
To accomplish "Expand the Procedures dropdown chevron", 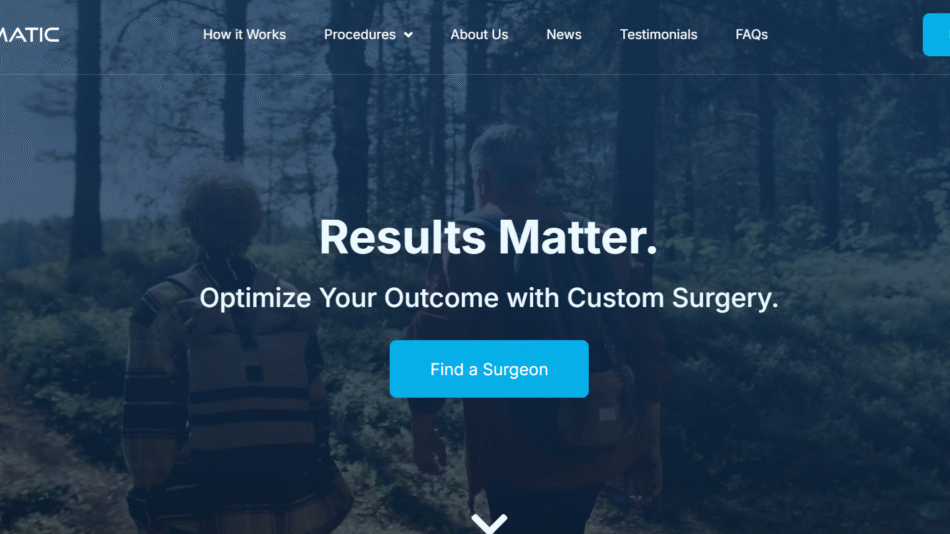I will point(409,35).
